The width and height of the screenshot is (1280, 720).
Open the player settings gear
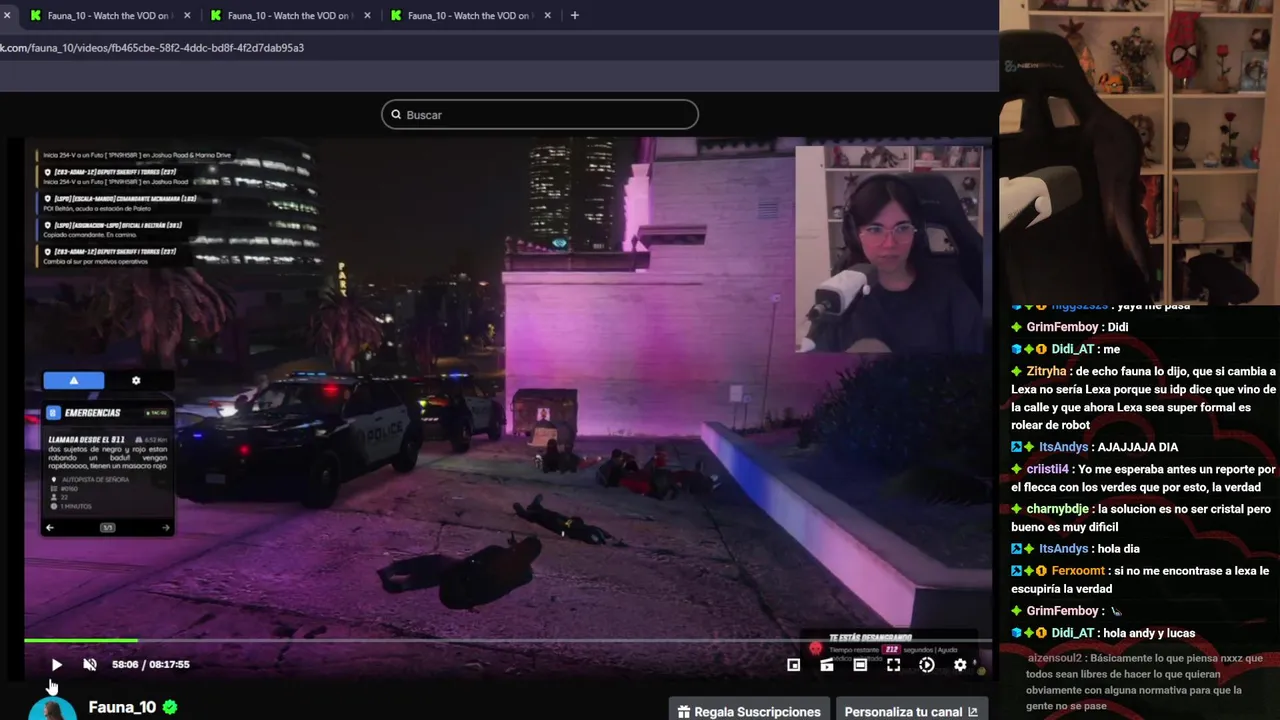pos(960,665)
